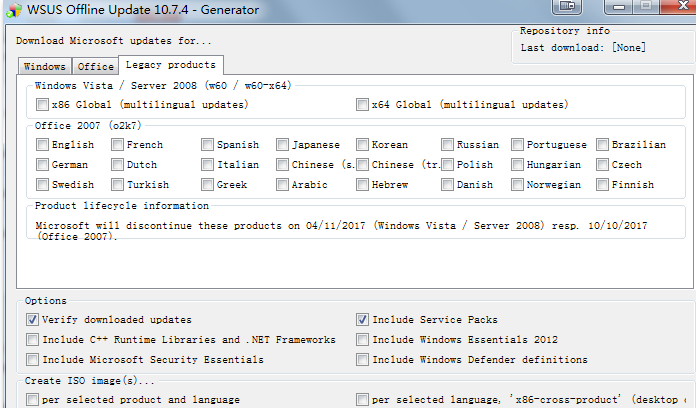Check Office 2007 Spanish
Screen dimensions: 696x408
[207, 145]
